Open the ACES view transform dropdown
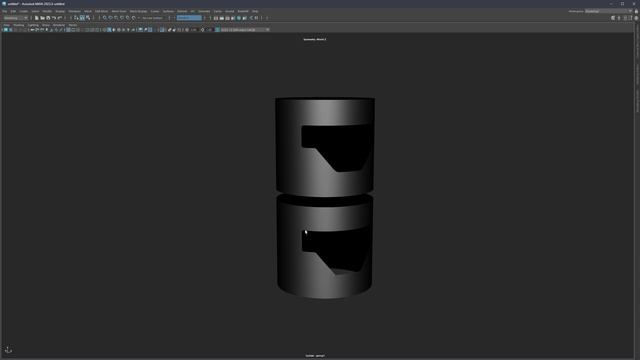Screen dimensions: 640x360 click(x=245, y=30)
